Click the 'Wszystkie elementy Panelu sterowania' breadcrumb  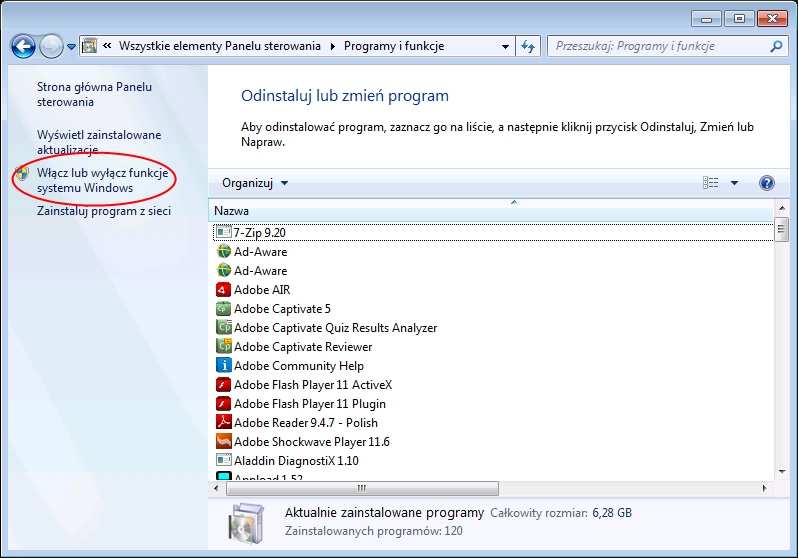(x=220, y=46)
